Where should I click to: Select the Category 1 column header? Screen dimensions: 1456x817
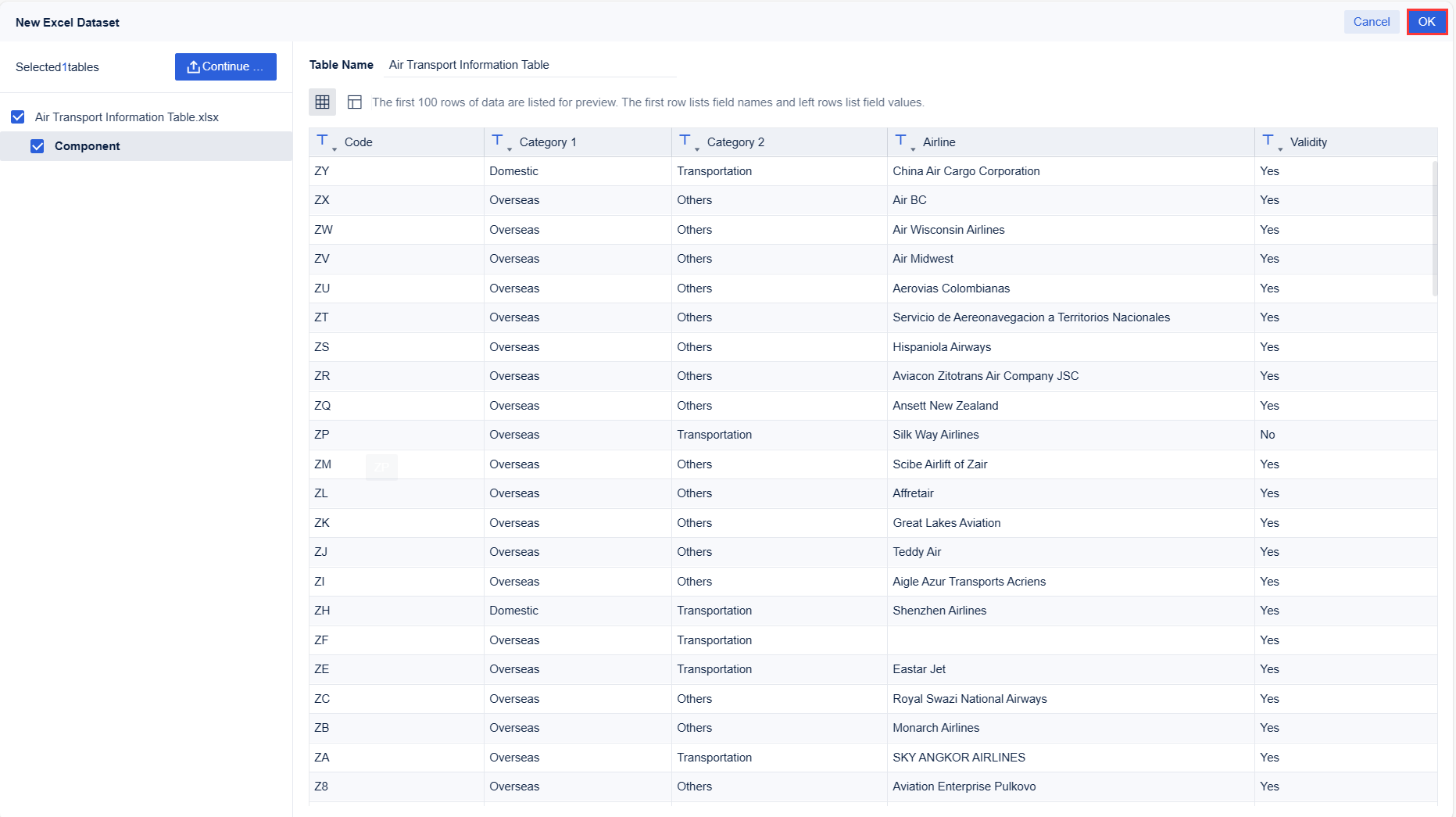(x=547, y=142)
